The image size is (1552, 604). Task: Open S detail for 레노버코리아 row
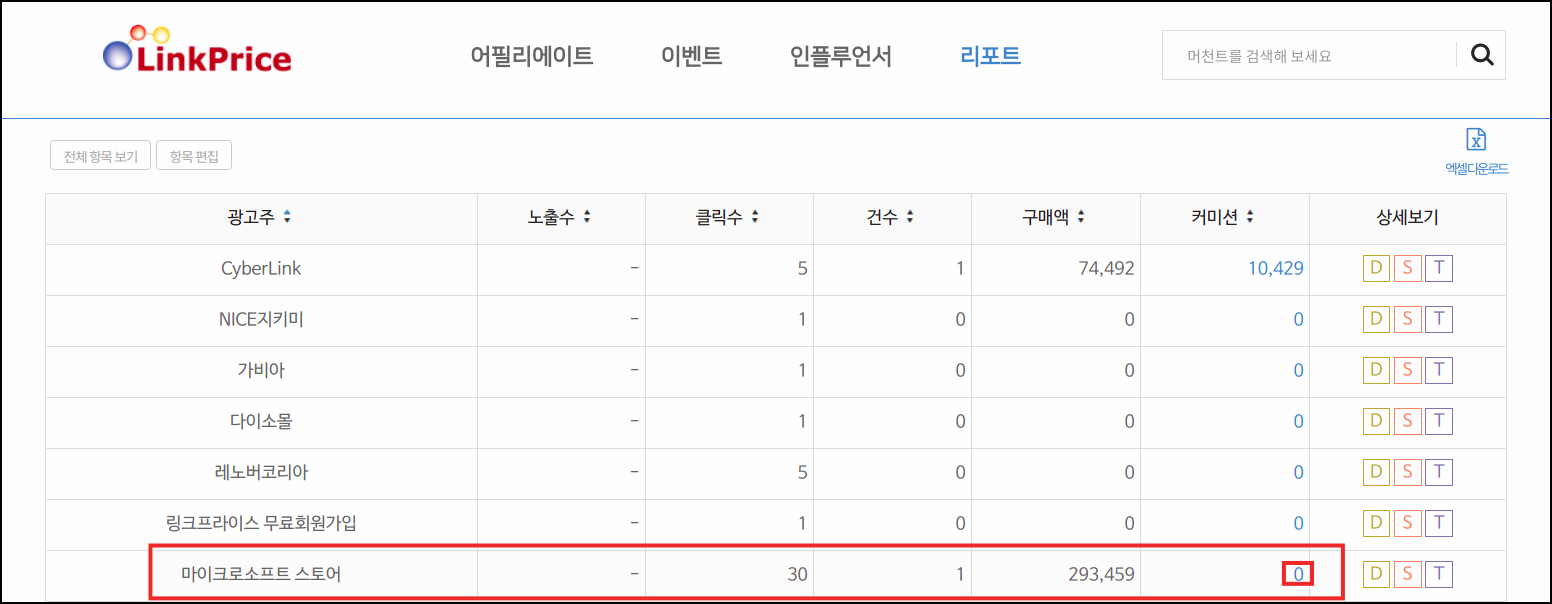(1407, 472)
